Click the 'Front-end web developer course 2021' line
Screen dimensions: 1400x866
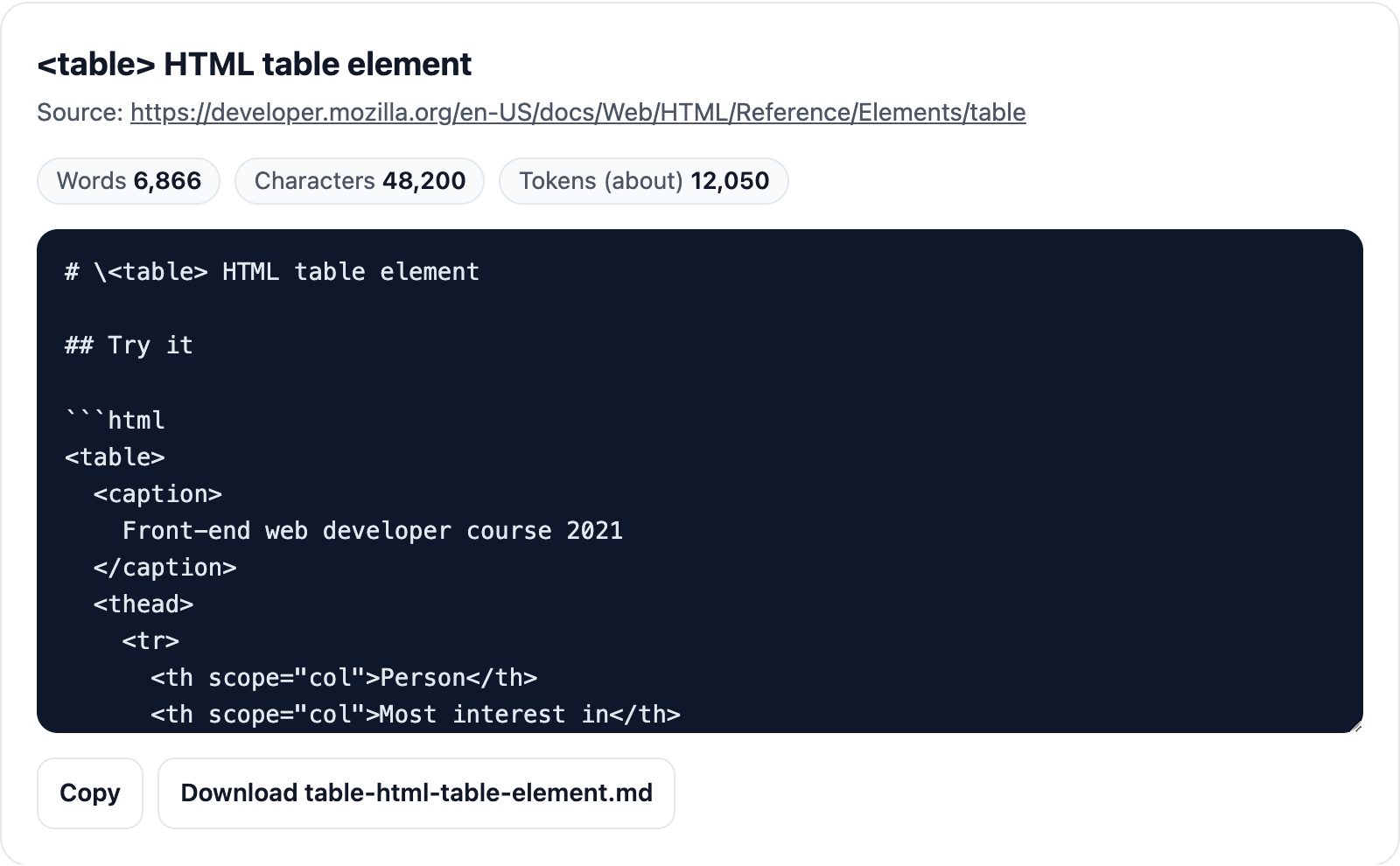coord(373,531)
